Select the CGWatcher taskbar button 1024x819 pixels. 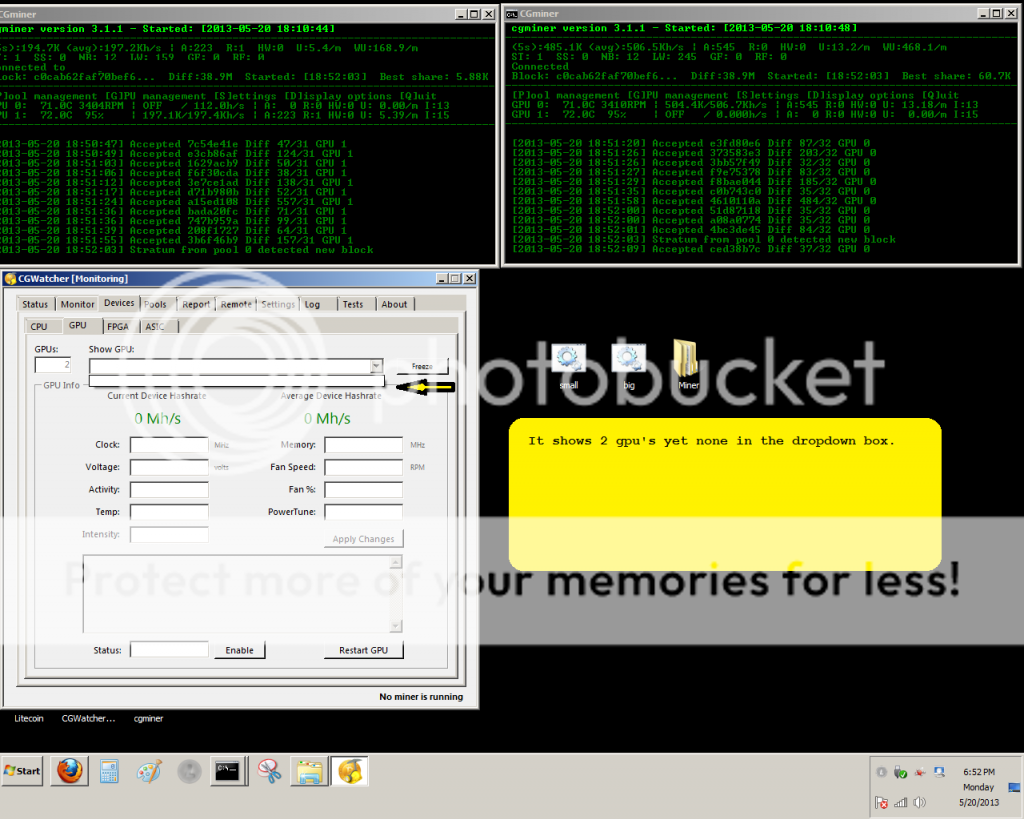coord(349,772)
